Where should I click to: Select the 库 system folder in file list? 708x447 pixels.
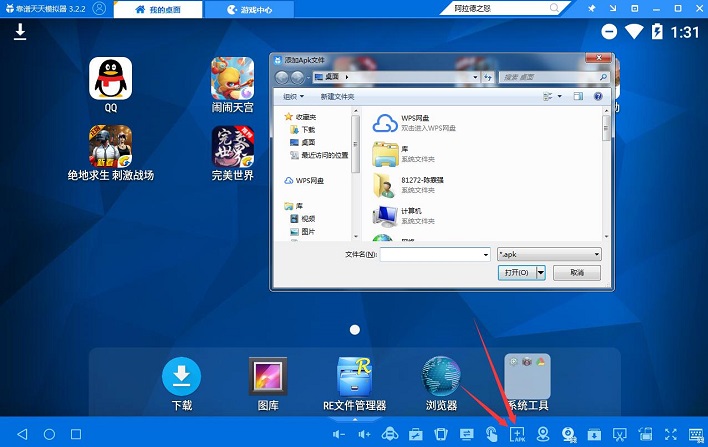[x=404, y=154]
